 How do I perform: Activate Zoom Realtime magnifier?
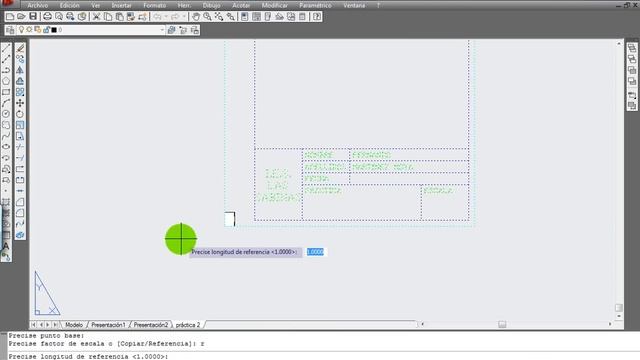(x=207, y=17)
